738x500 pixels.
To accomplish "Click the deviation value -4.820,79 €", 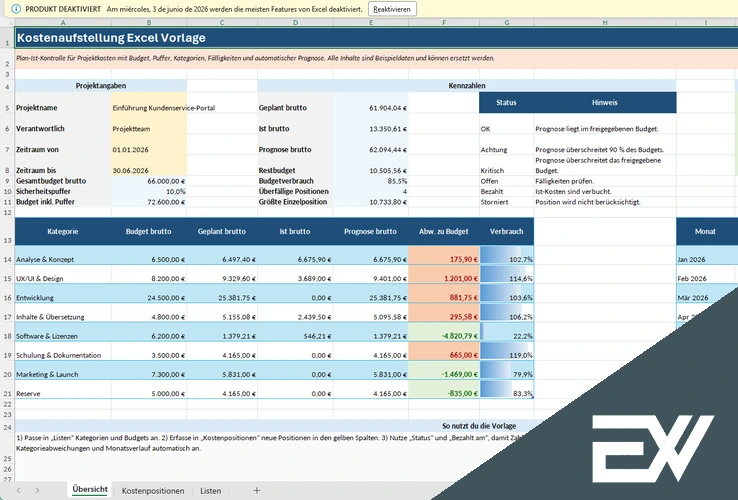I will pyautogui.click(x=444, y=332).
